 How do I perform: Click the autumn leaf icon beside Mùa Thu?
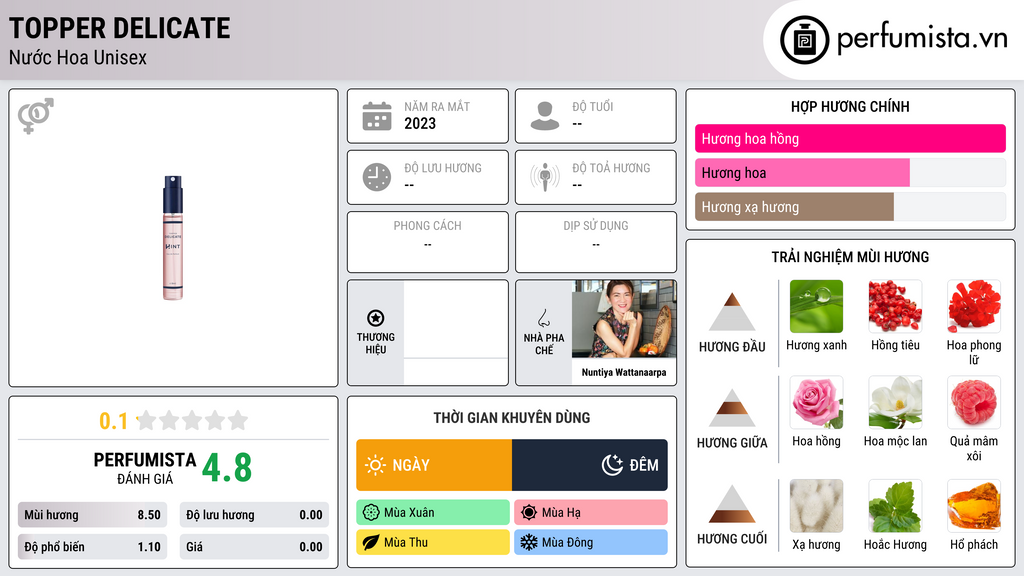click(x=371, y=542)
